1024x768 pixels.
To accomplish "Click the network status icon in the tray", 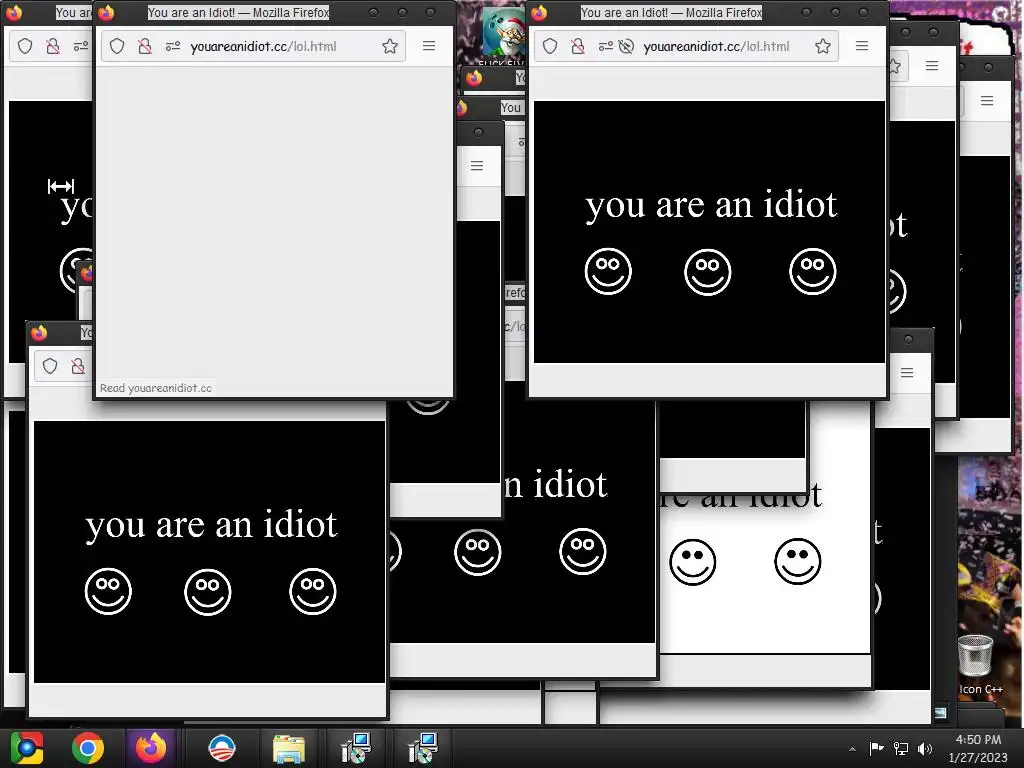I will click(901, 748).
